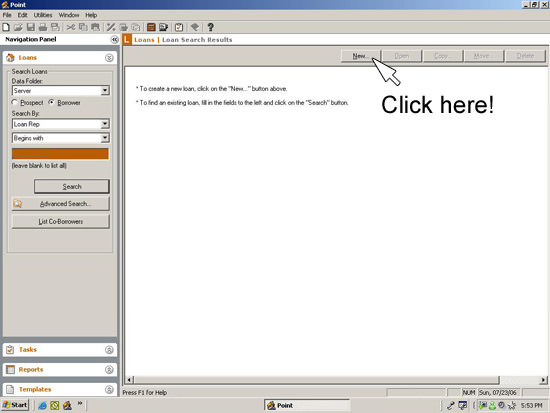
Task: Click the orange search text input field
Action: 60,154
